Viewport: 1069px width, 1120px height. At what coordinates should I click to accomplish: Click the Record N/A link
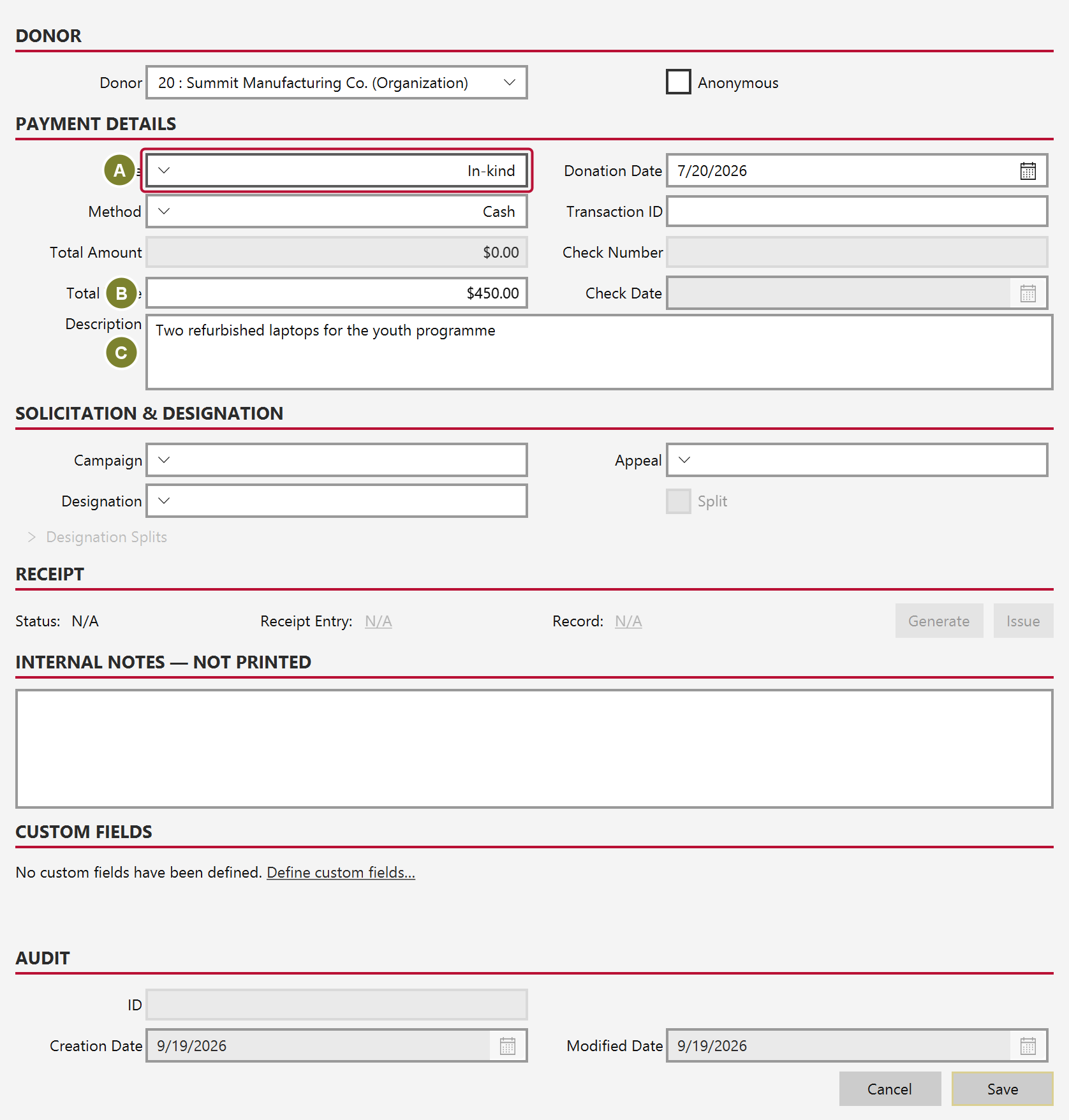tap(628, 621)
